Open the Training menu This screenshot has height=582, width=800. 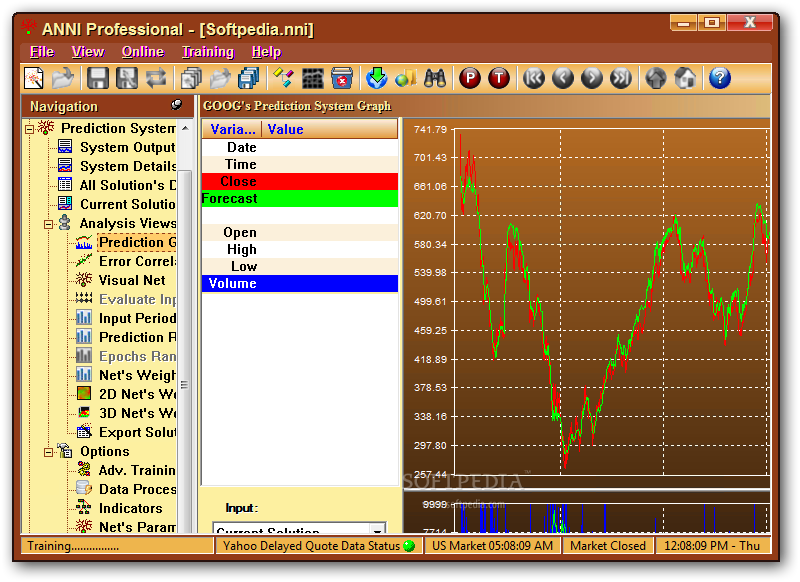208,52
